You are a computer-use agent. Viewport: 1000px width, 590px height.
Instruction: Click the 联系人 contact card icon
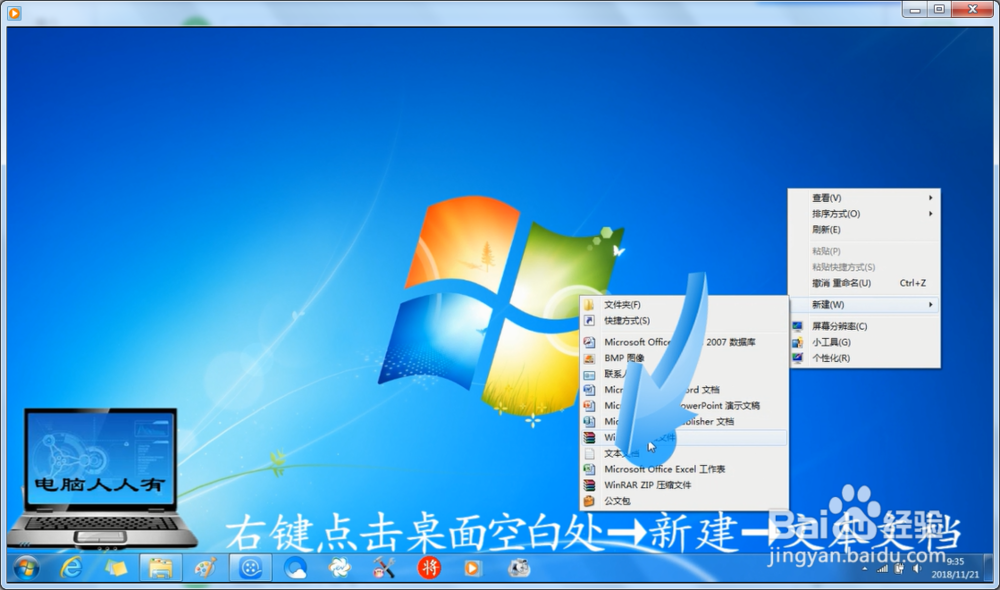pos(589,374)
